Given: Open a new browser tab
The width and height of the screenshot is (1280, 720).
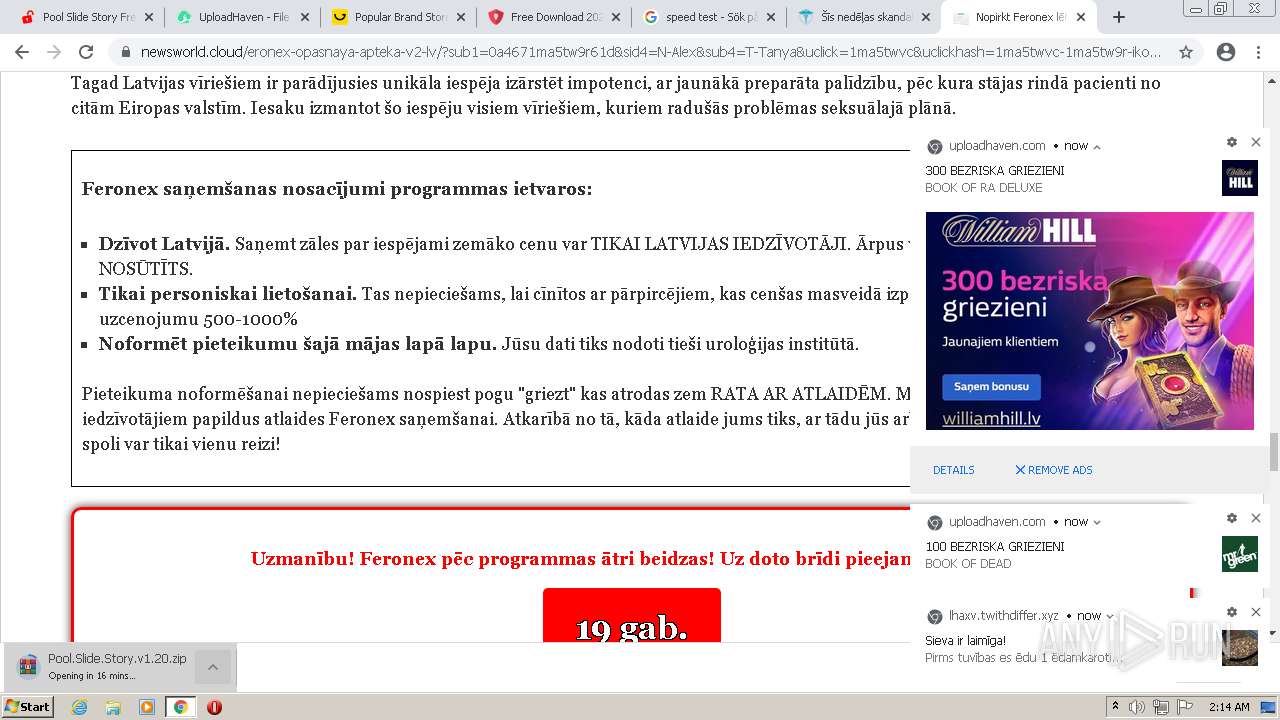Looking at the screenshot, I should click(x=1119, y=17).
